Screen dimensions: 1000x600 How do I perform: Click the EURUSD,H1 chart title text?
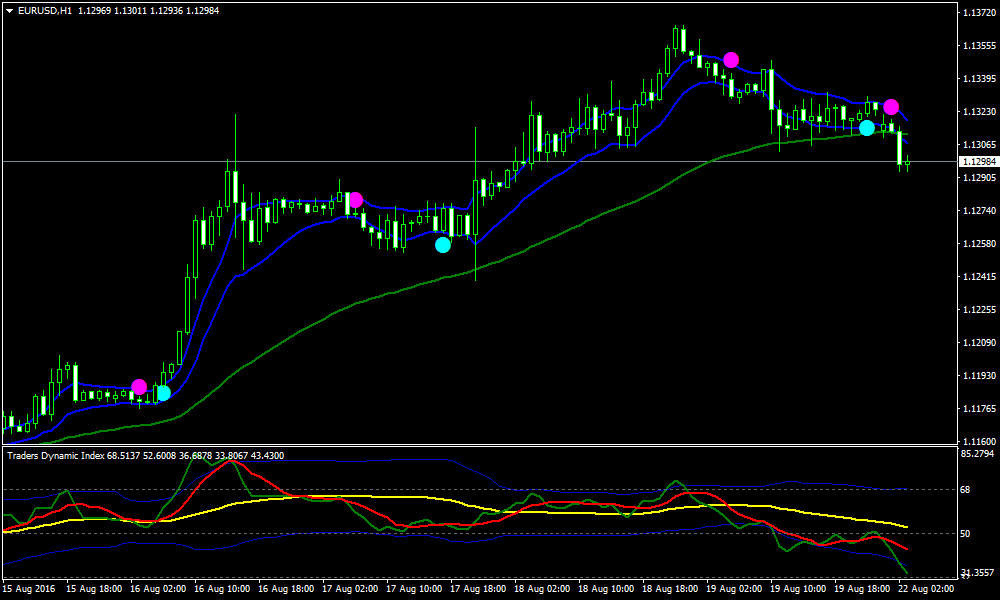coord(45,11)
